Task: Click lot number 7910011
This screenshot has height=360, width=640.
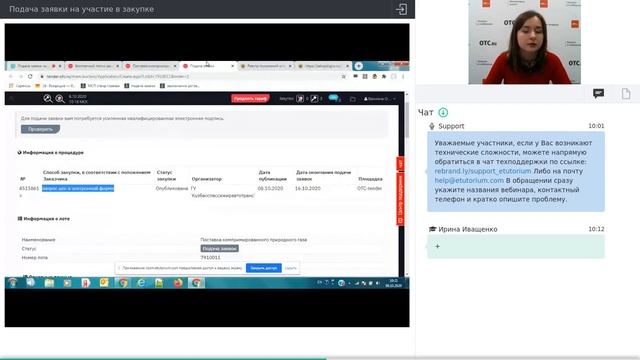Action: click(211, 258)
